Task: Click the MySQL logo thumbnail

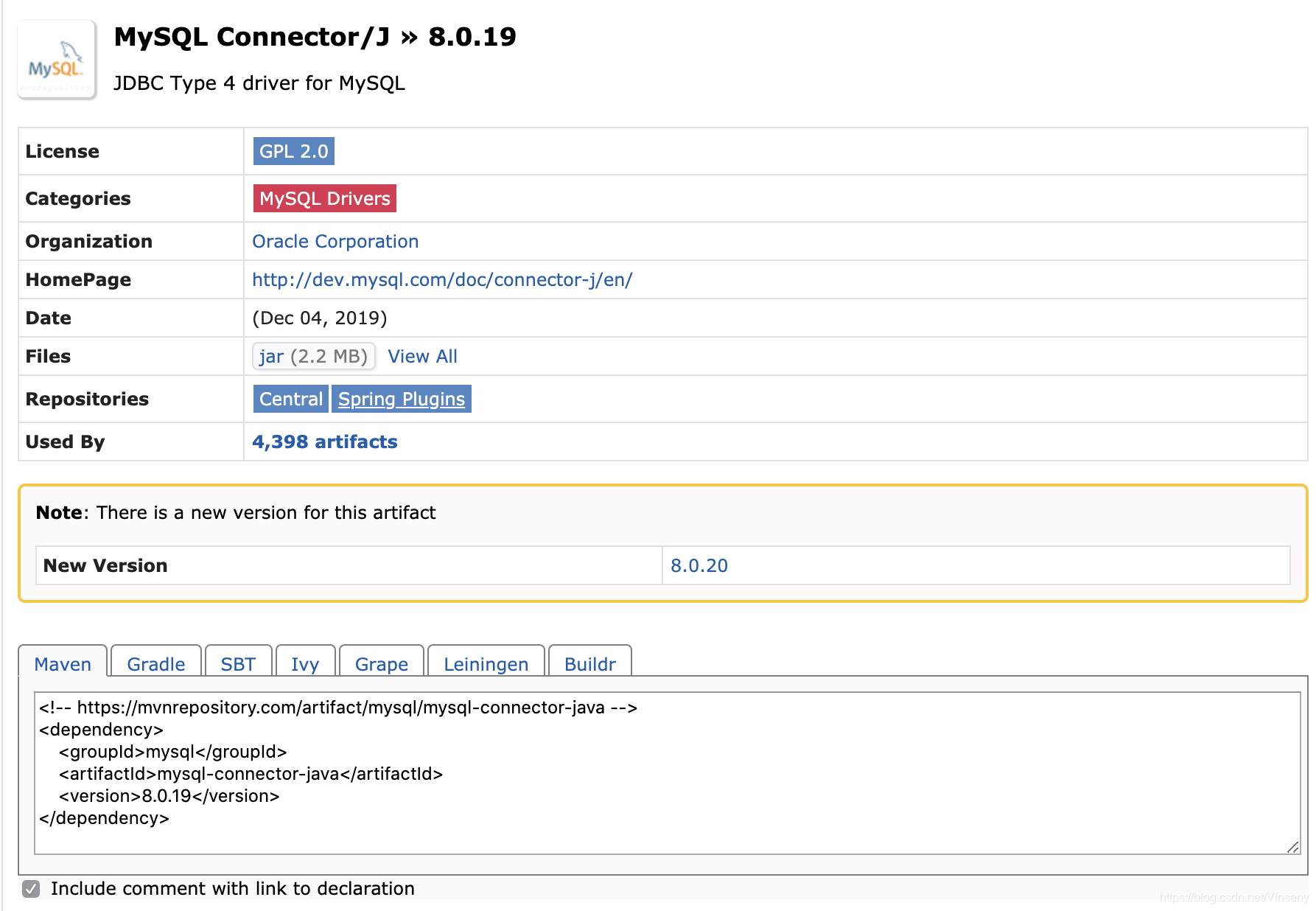Action: [57, 60]
